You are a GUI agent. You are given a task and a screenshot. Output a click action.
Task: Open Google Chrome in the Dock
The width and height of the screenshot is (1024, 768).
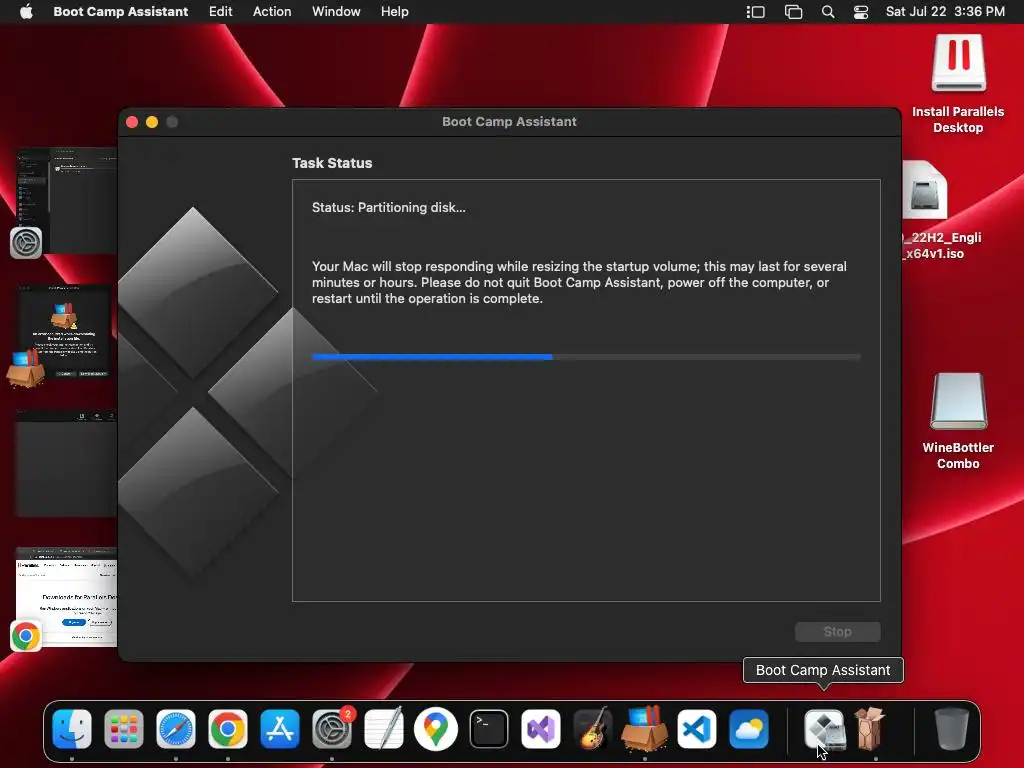(x=228, y=729)
